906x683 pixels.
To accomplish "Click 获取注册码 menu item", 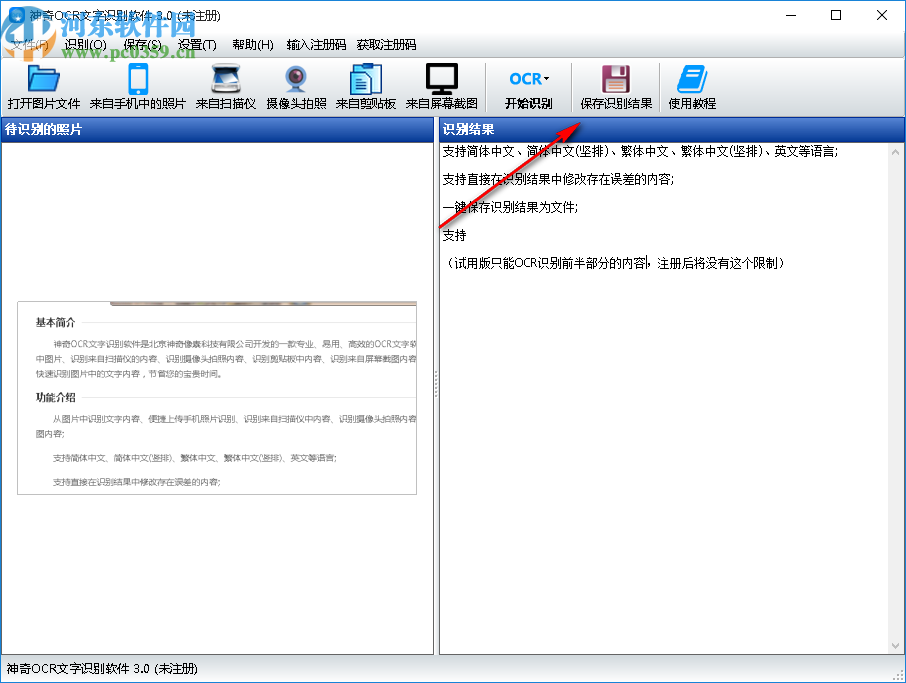I will pos(386,44).
